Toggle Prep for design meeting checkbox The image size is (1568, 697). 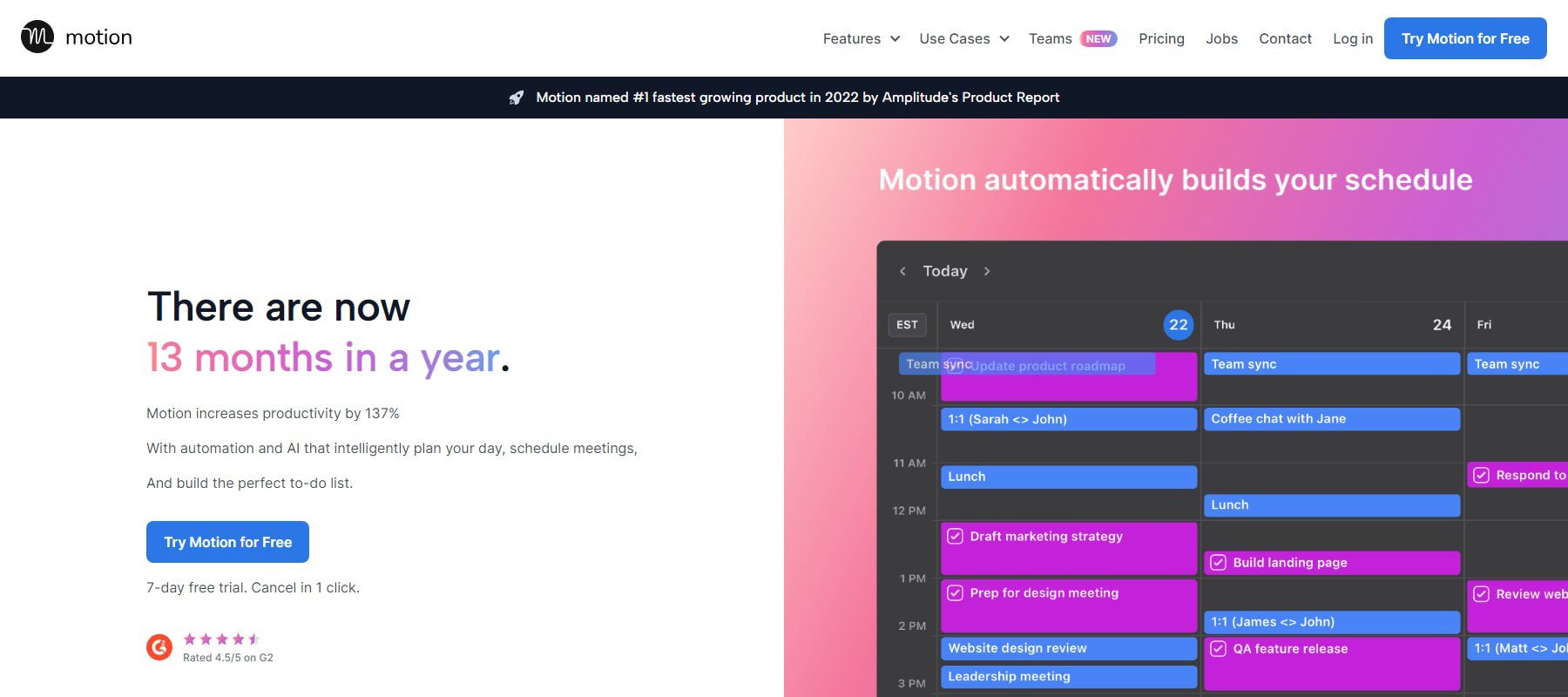tap(956, 592)
